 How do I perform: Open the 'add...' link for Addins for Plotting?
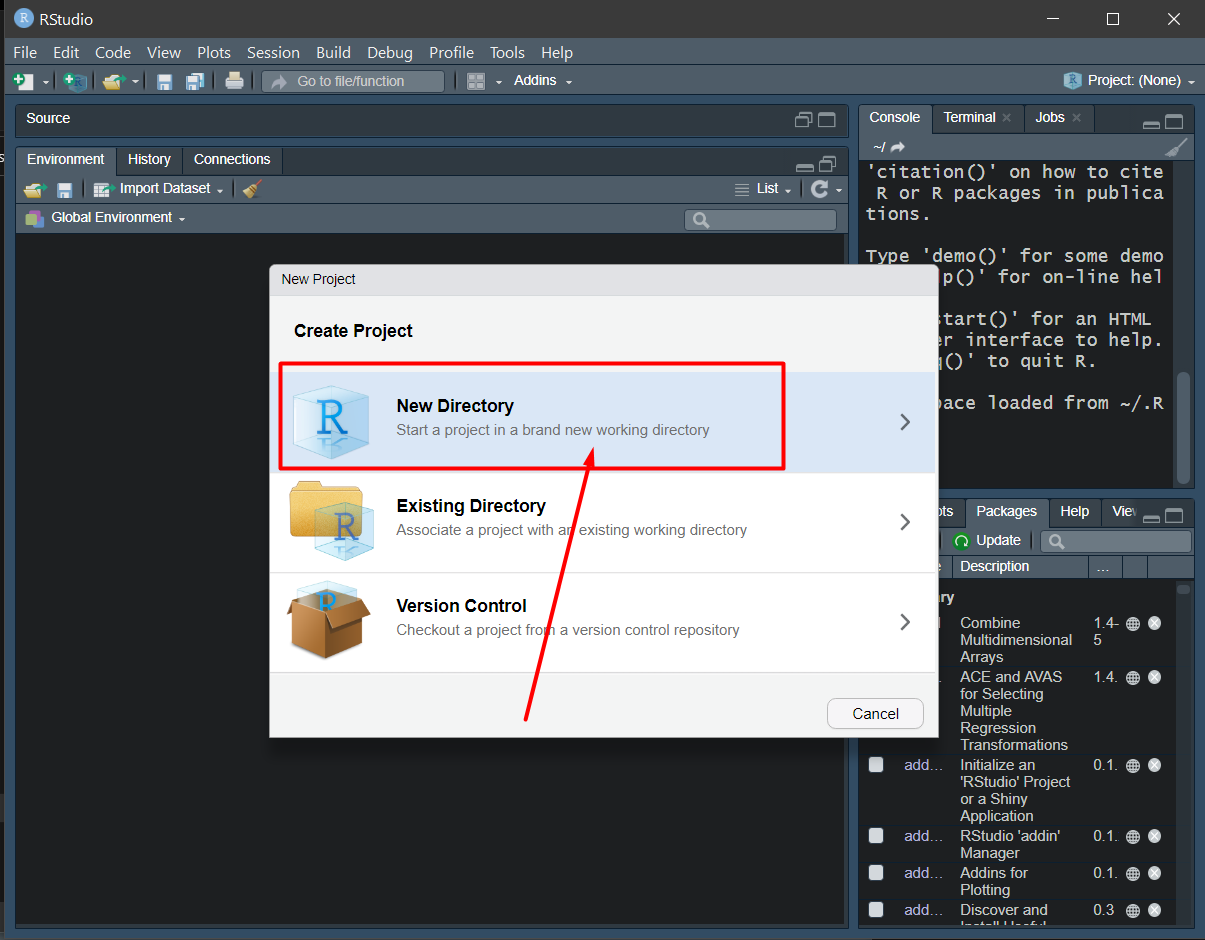(923, 873)
